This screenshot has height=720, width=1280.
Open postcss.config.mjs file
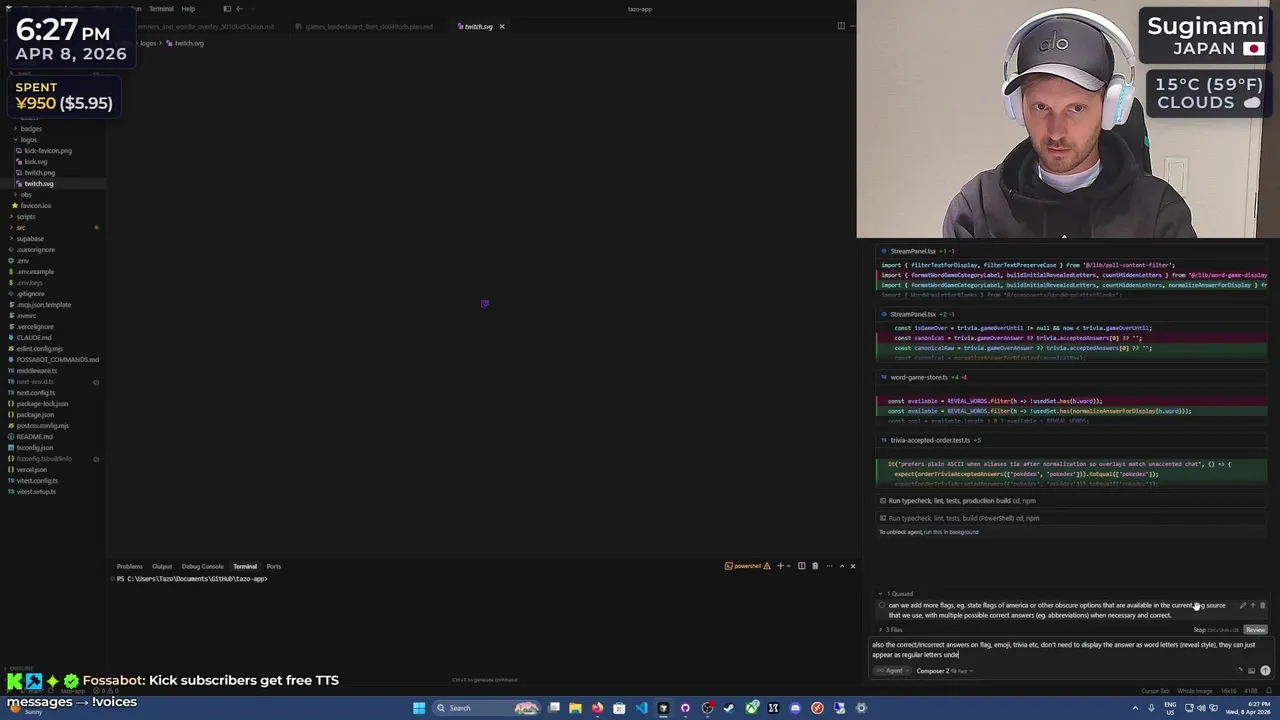pyautogui.click(x=42, y=426)
